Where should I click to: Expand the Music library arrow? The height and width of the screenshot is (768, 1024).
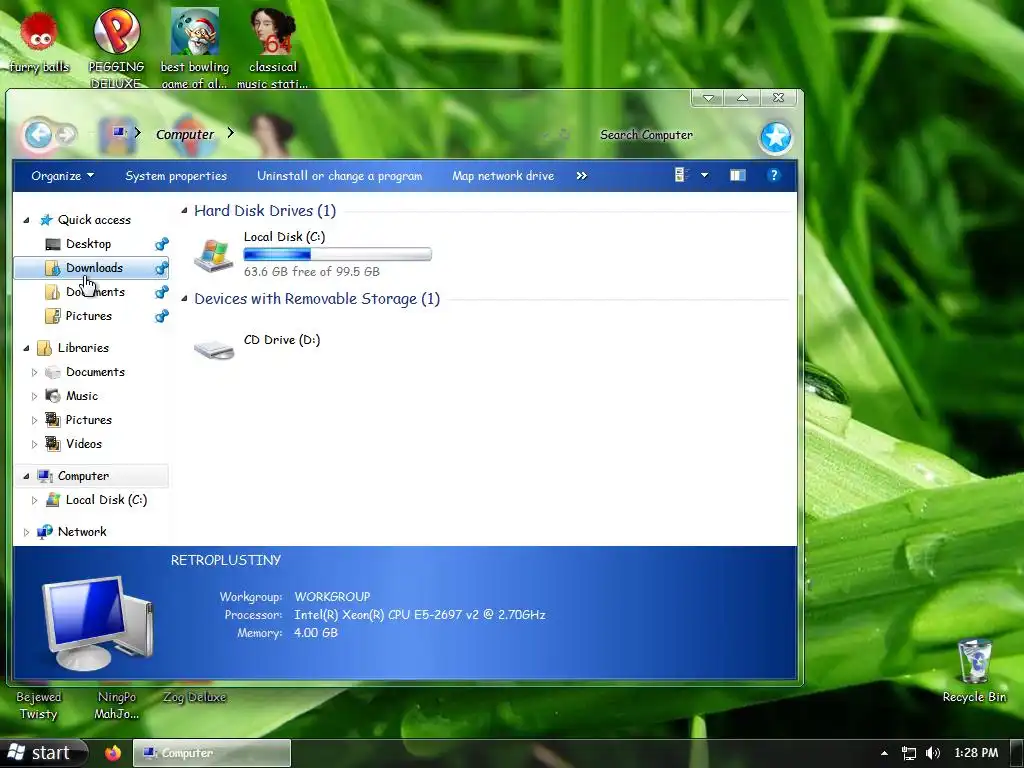coord(35,396)
